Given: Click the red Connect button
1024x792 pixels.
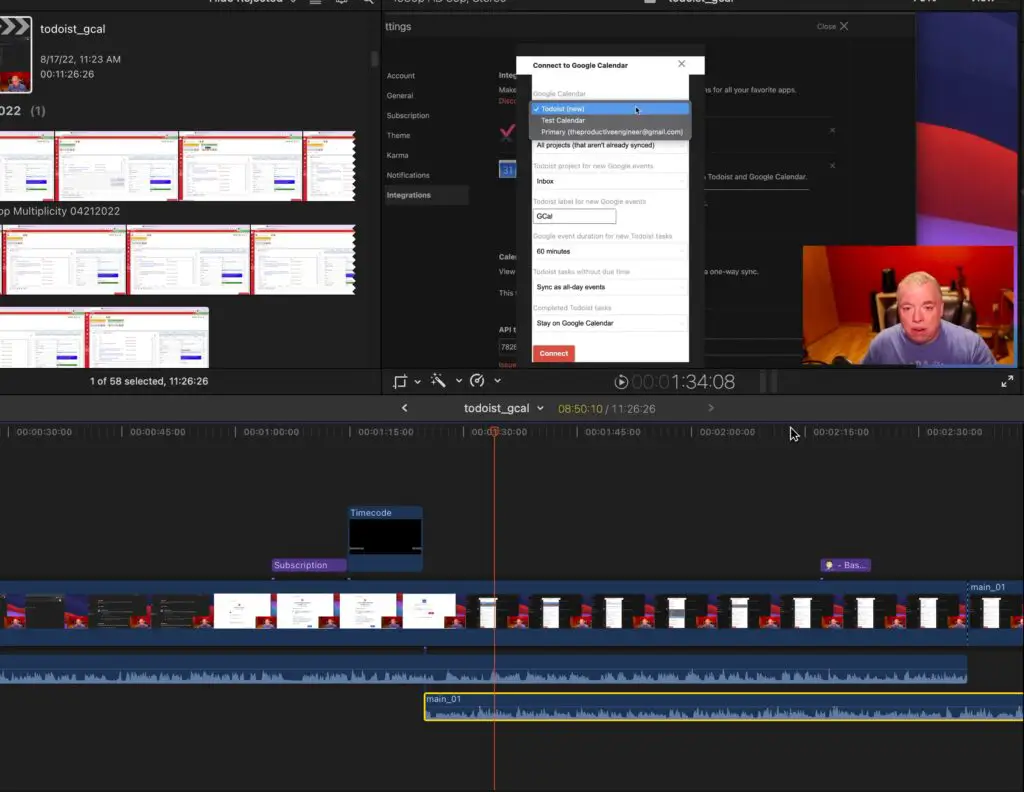Looking at the screenshot, I should pyautogui.click(x=553, y=353).
